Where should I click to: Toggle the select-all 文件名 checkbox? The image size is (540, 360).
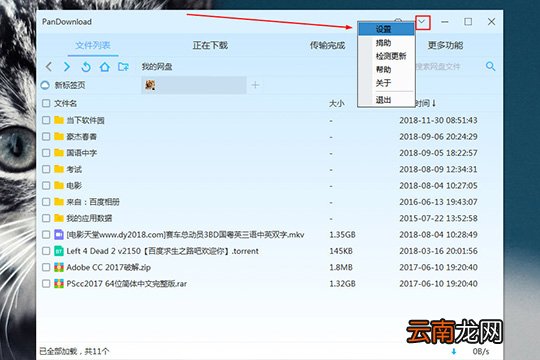[x=46, y=103]
